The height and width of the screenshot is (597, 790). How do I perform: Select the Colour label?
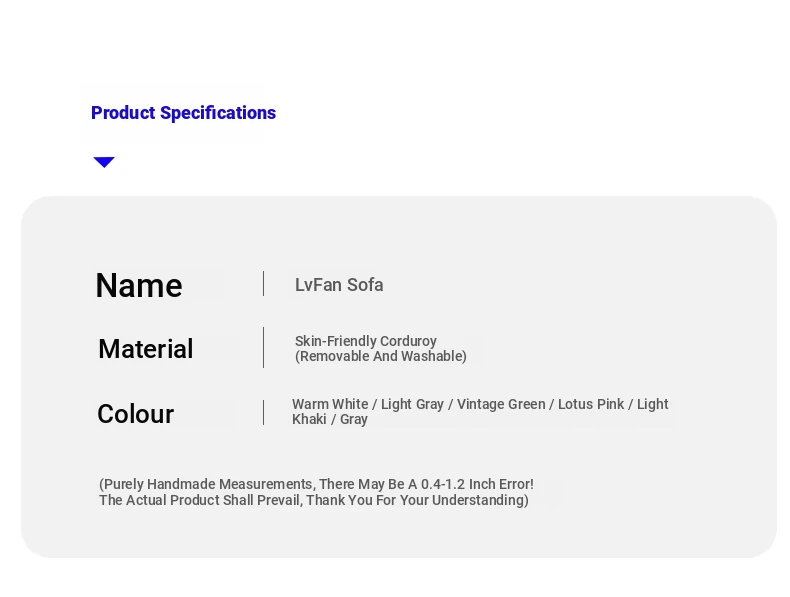click(136, 414)
